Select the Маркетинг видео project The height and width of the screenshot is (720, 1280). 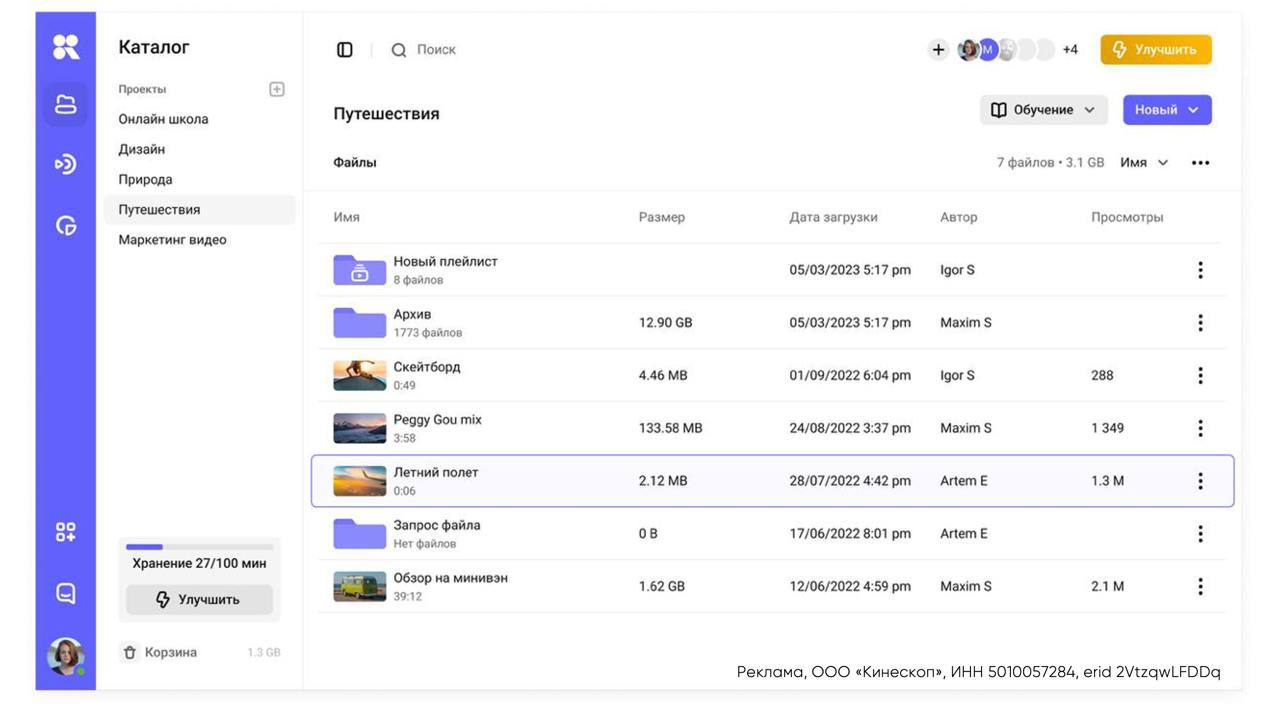click(172, 240)
